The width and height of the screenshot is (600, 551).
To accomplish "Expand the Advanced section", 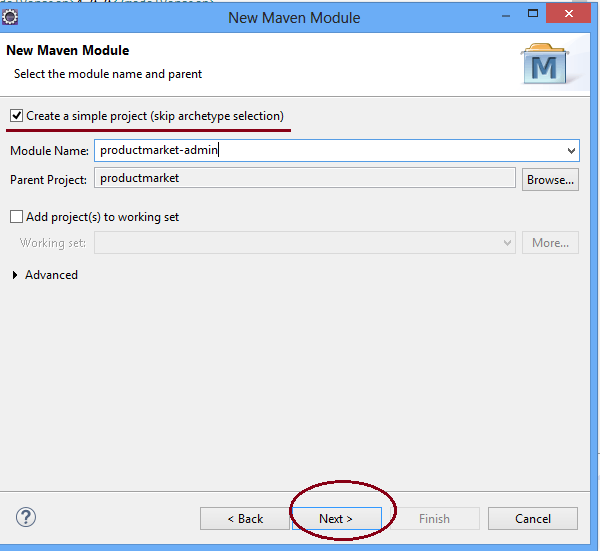I will (15, 275).
